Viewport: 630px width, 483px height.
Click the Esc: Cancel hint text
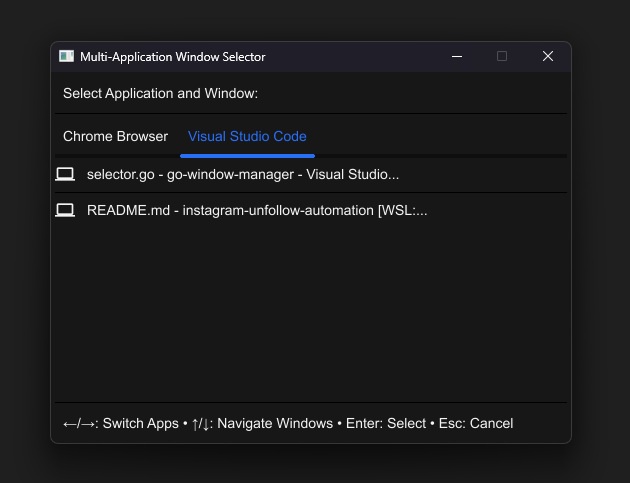pyautogui.click(x=476, y=424)
